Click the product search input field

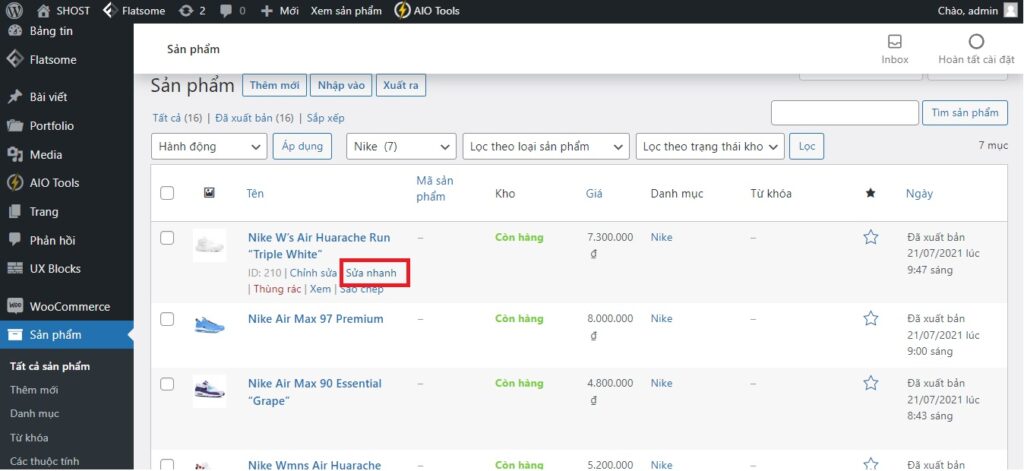[x=844, y=113]
